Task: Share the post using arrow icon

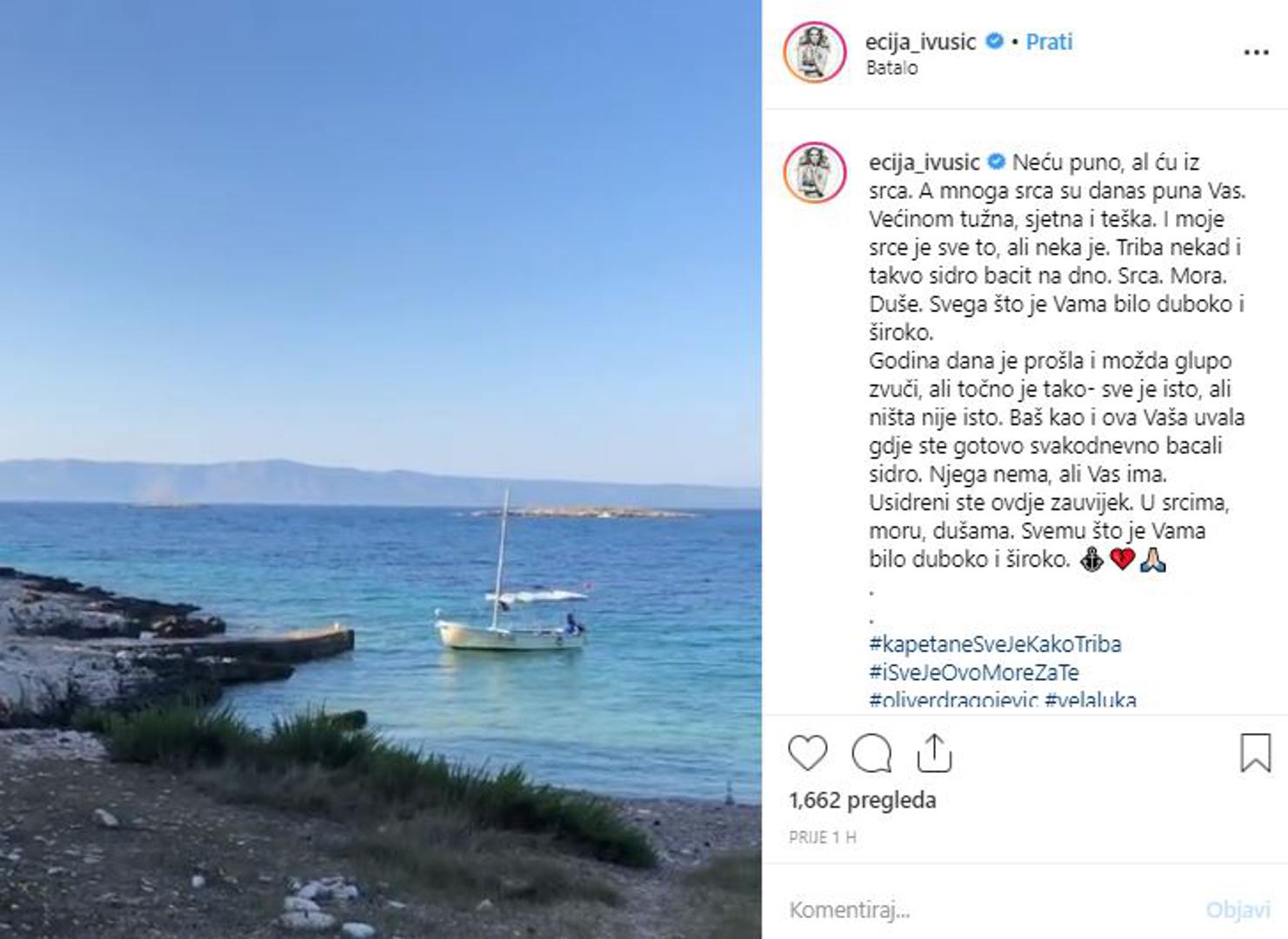Action: (934, 753)
